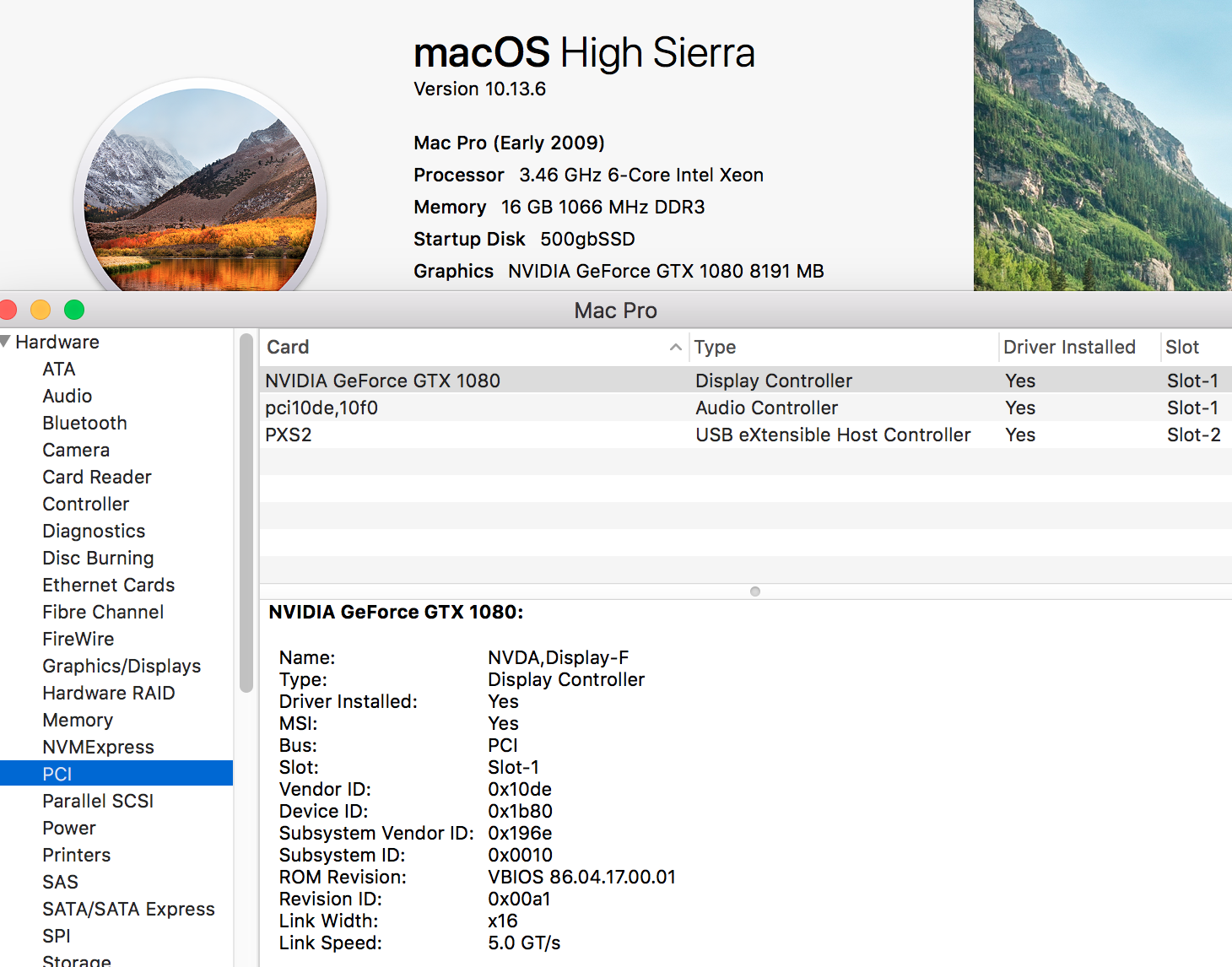Click the Link Speed value 5.0 GT/s
The height and width of the screenshot is (967, 1232).
click(524, 943)
